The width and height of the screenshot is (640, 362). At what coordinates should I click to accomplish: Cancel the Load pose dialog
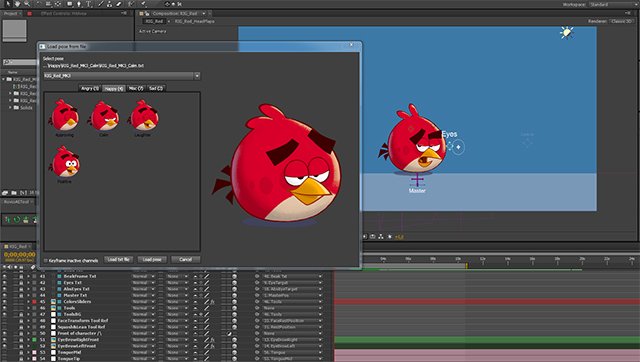coord(185,260)
